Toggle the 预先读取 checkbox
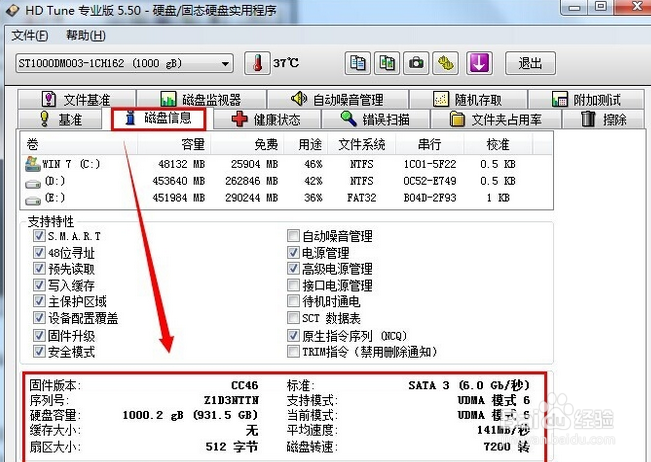651x462 pixels. click(x=39, y=269)
